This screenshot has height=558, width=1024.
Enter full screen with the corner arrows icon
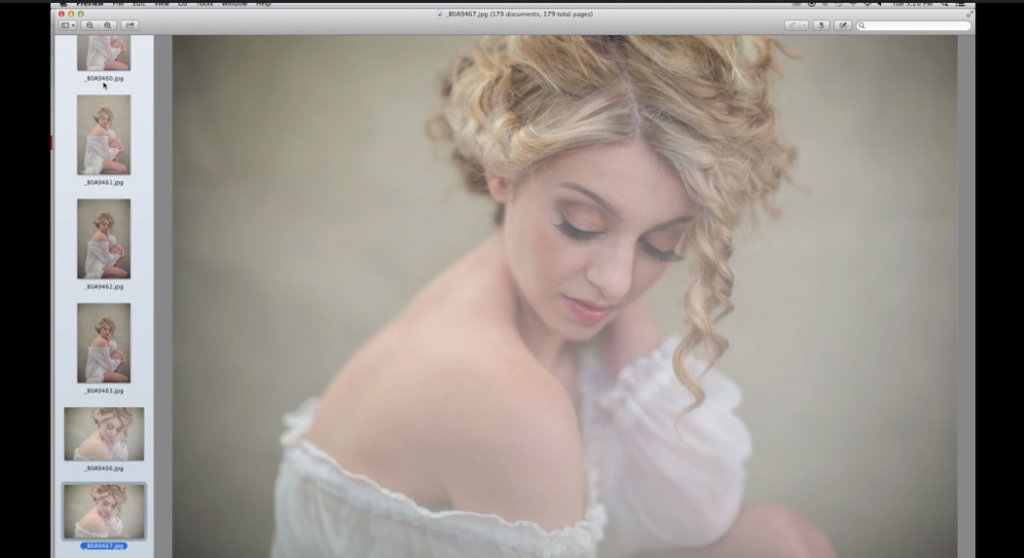(x=969, y=14)
